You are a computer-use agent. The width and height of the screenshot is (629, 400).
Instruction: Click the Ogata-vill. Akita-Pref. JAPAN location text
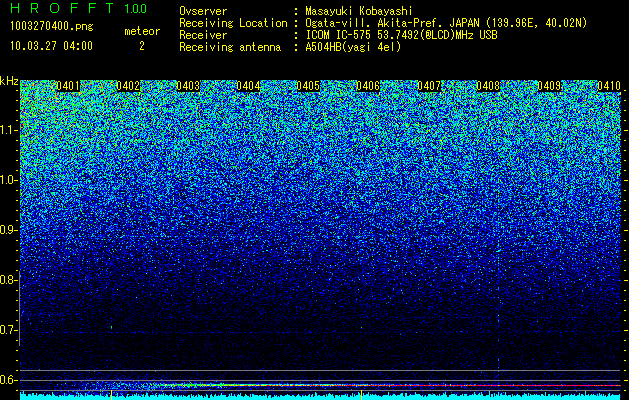pos(446,23)
